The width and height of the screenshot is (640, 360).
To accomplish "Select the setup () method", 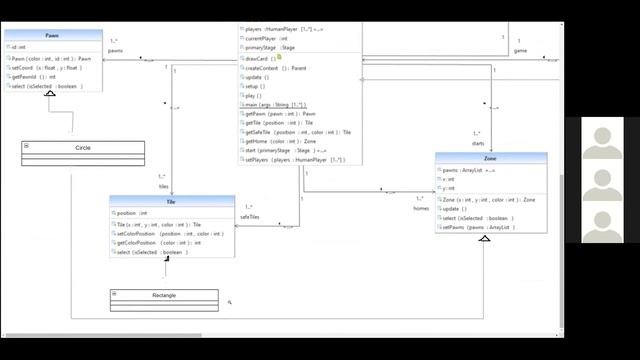I will pos(253,87).
